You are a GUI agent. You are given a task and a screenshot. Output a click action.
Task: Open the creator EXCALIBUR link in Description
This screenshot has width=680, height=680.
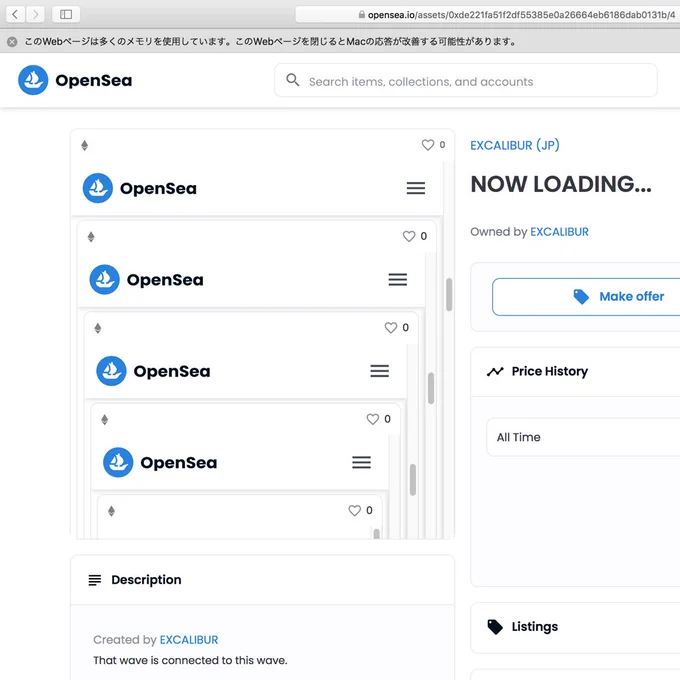(189, 640)
